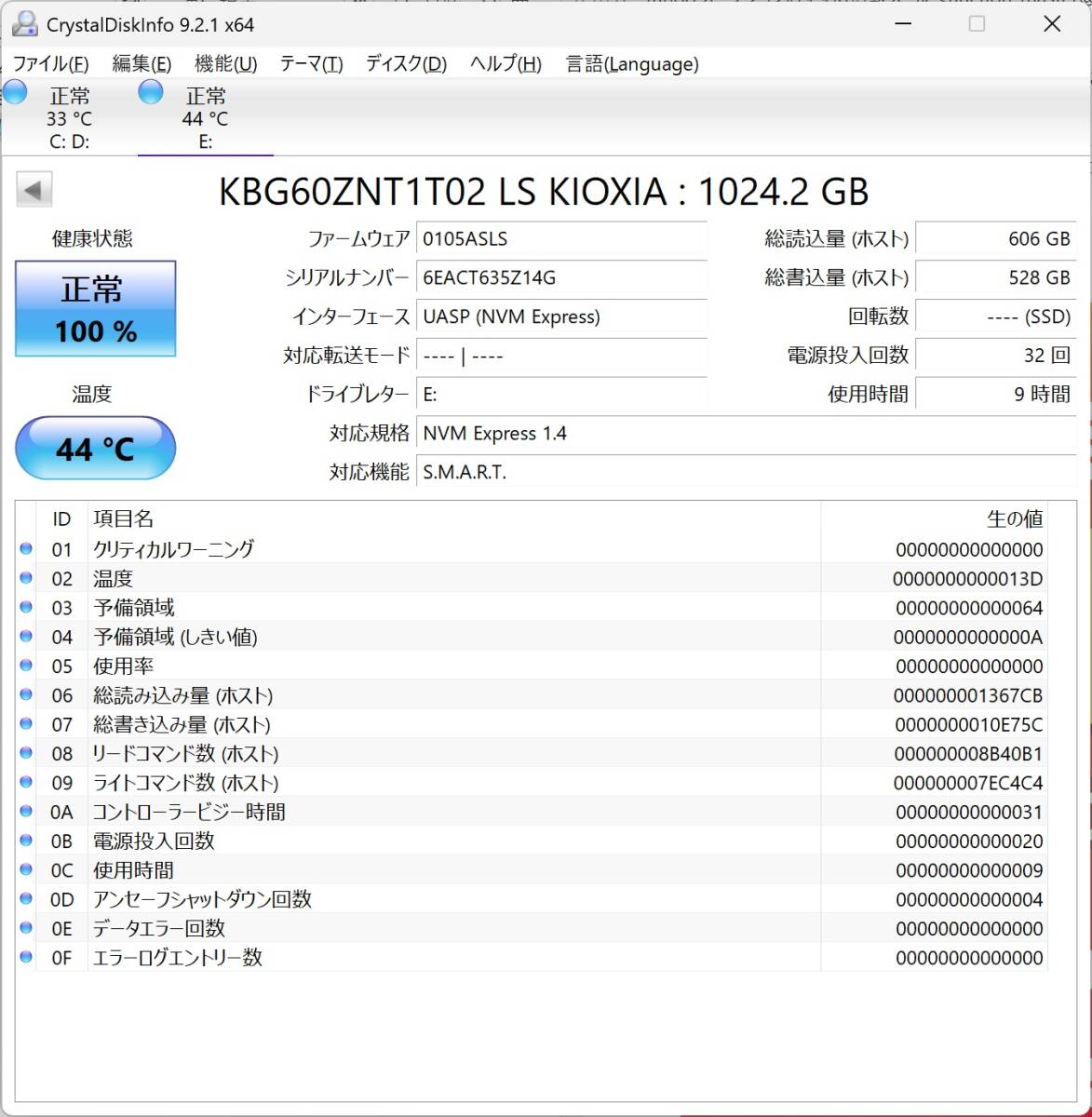Screen dimensions: 1092x1117
Task: Open the ファイル(F) menu
Action: (50, 63)
